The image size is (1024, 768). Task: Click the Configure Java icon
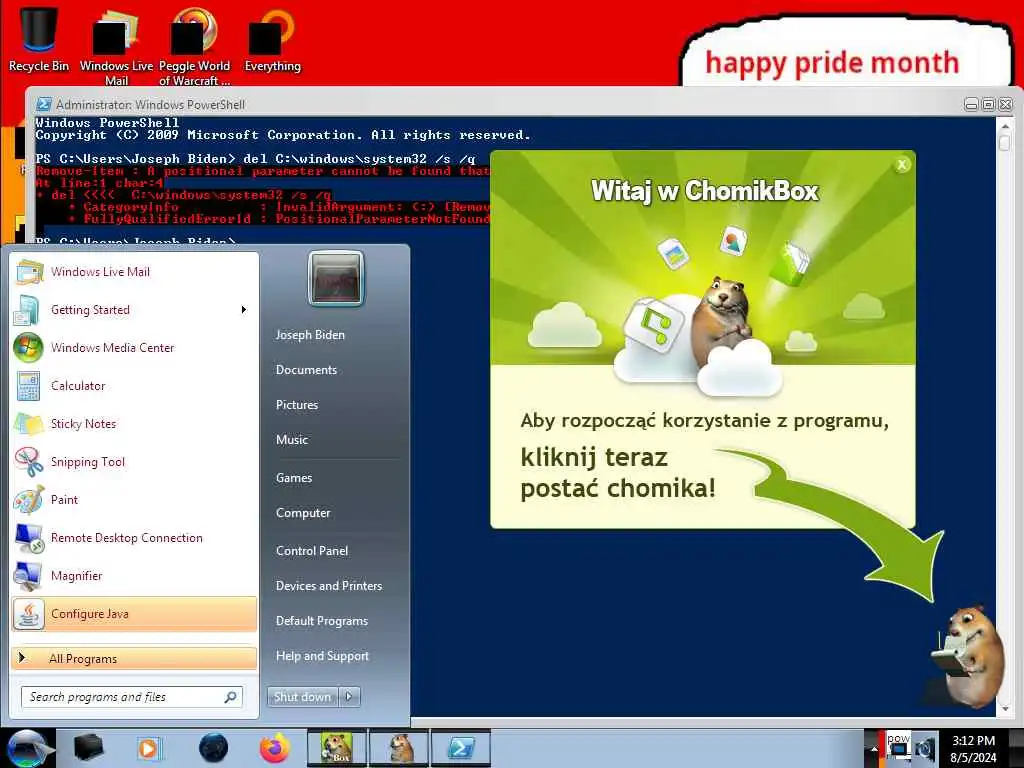click(x=29, y=614)
